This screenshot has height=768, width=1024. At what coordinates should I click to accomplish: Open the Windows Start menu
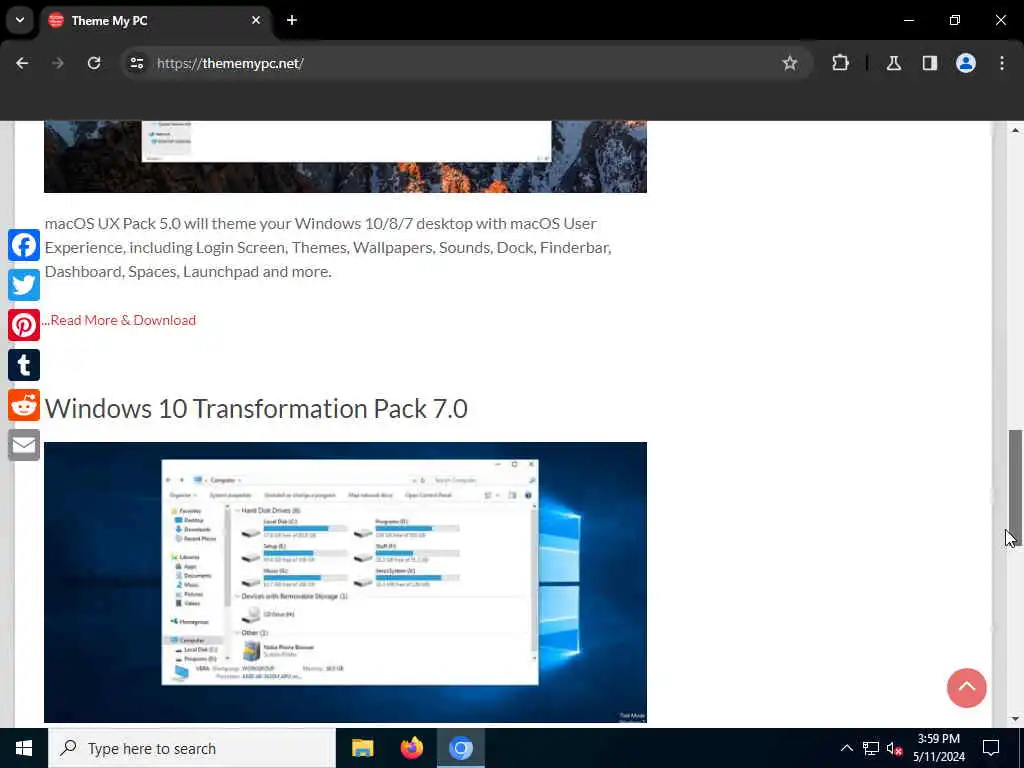(24, 748)
